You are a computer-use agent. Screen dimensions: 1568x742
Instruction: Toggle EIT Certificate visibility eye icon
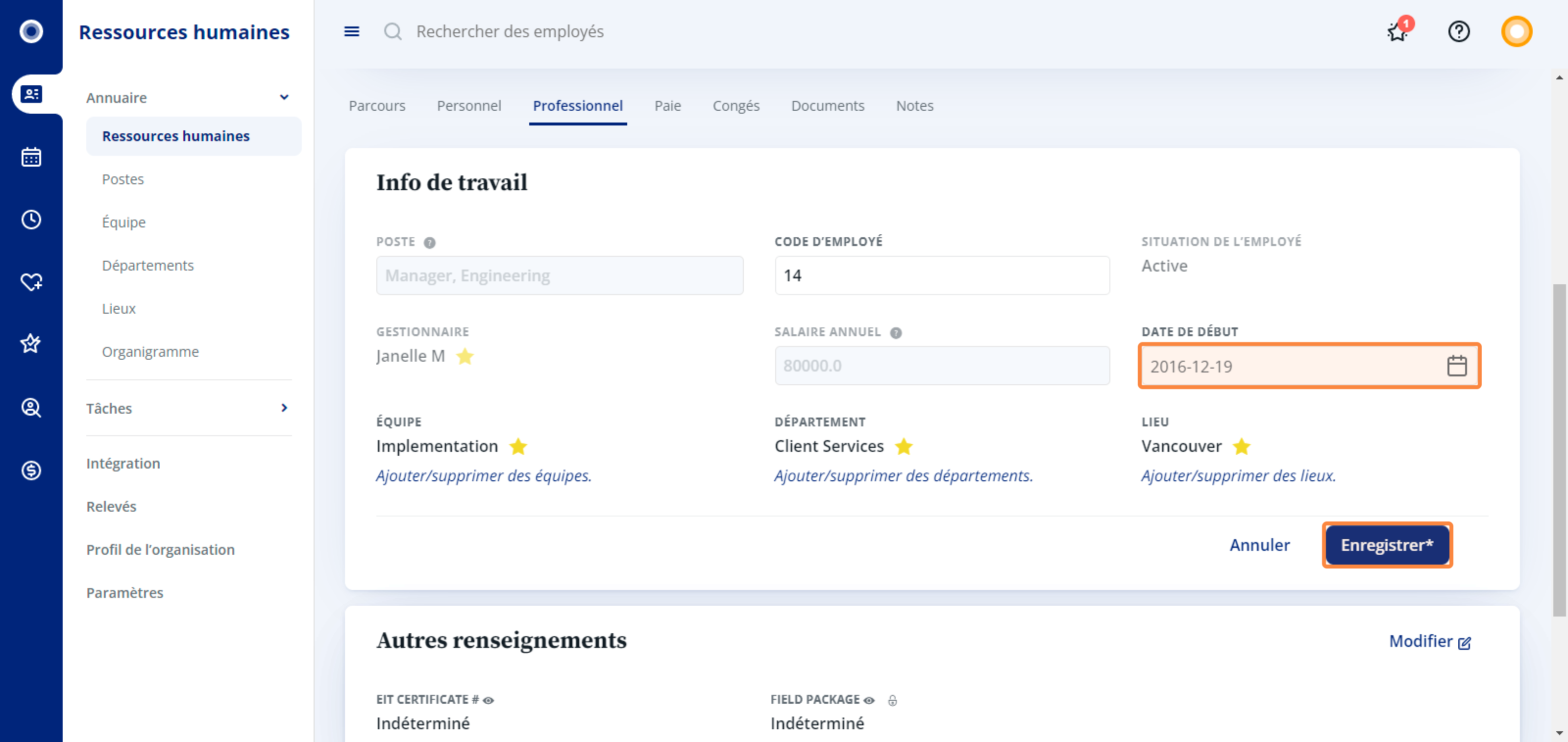(488, 700)
